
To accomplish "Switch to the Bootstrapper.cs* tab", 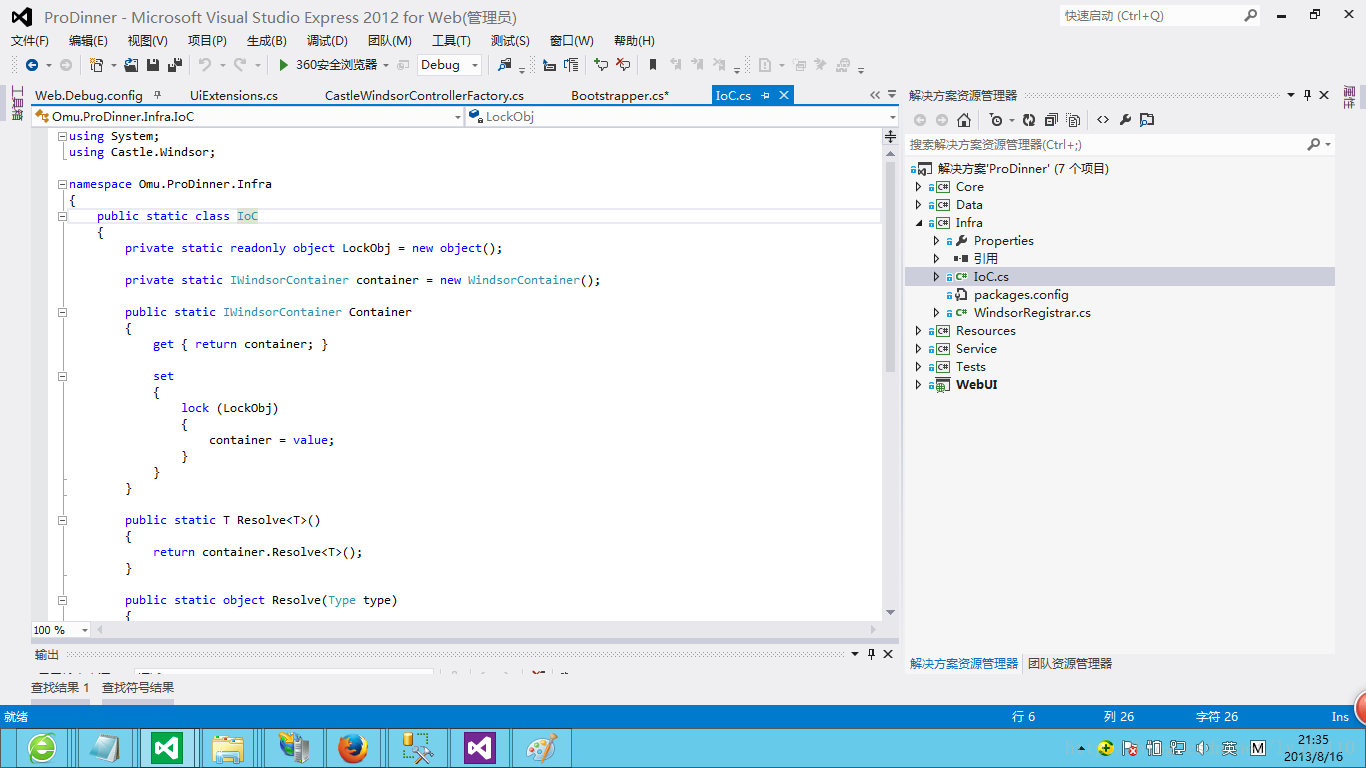I will (619, 96).
